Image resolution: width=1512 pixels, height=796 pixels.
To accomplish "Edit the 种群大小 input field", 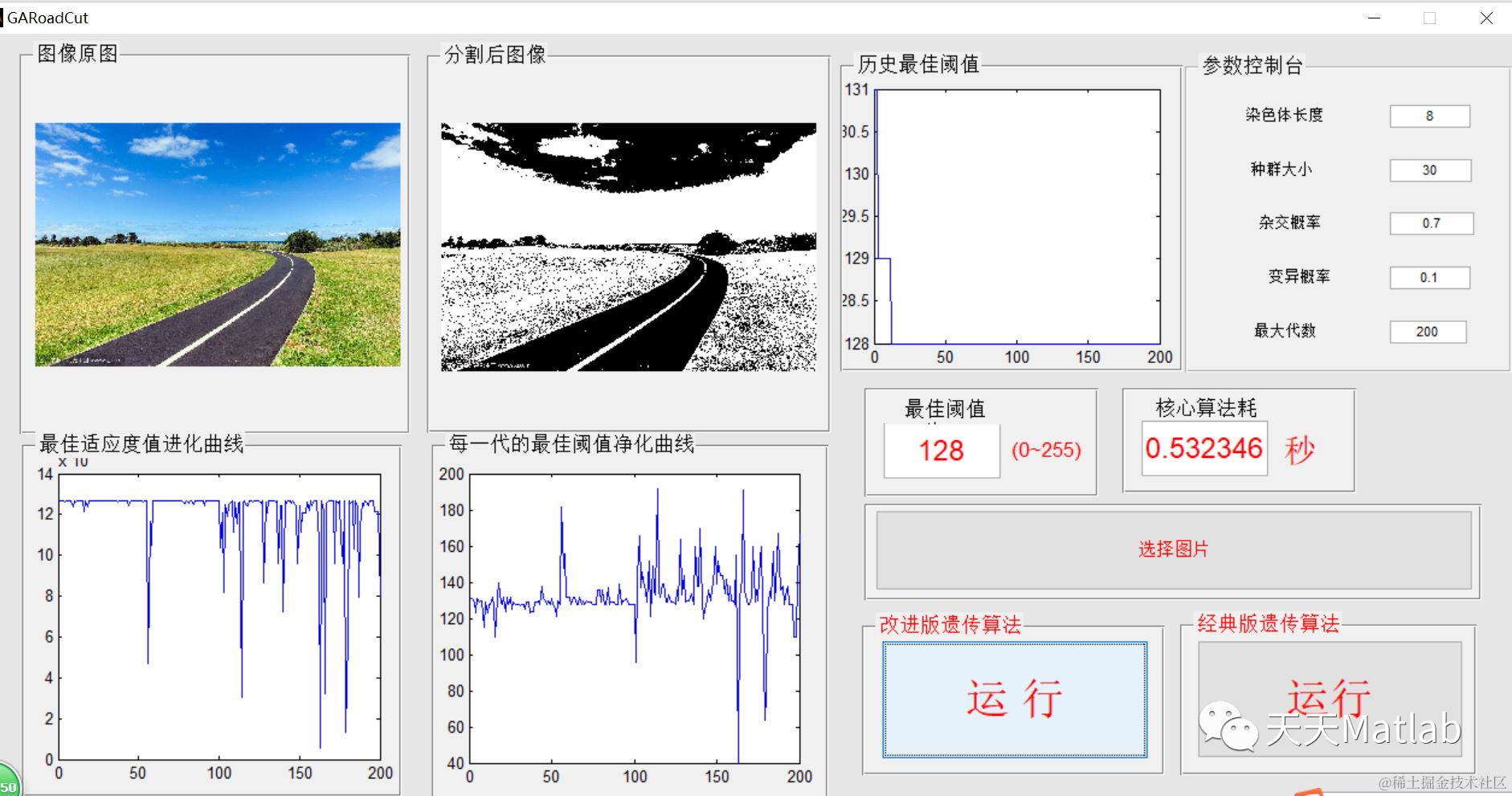I will coord(1430,170).
